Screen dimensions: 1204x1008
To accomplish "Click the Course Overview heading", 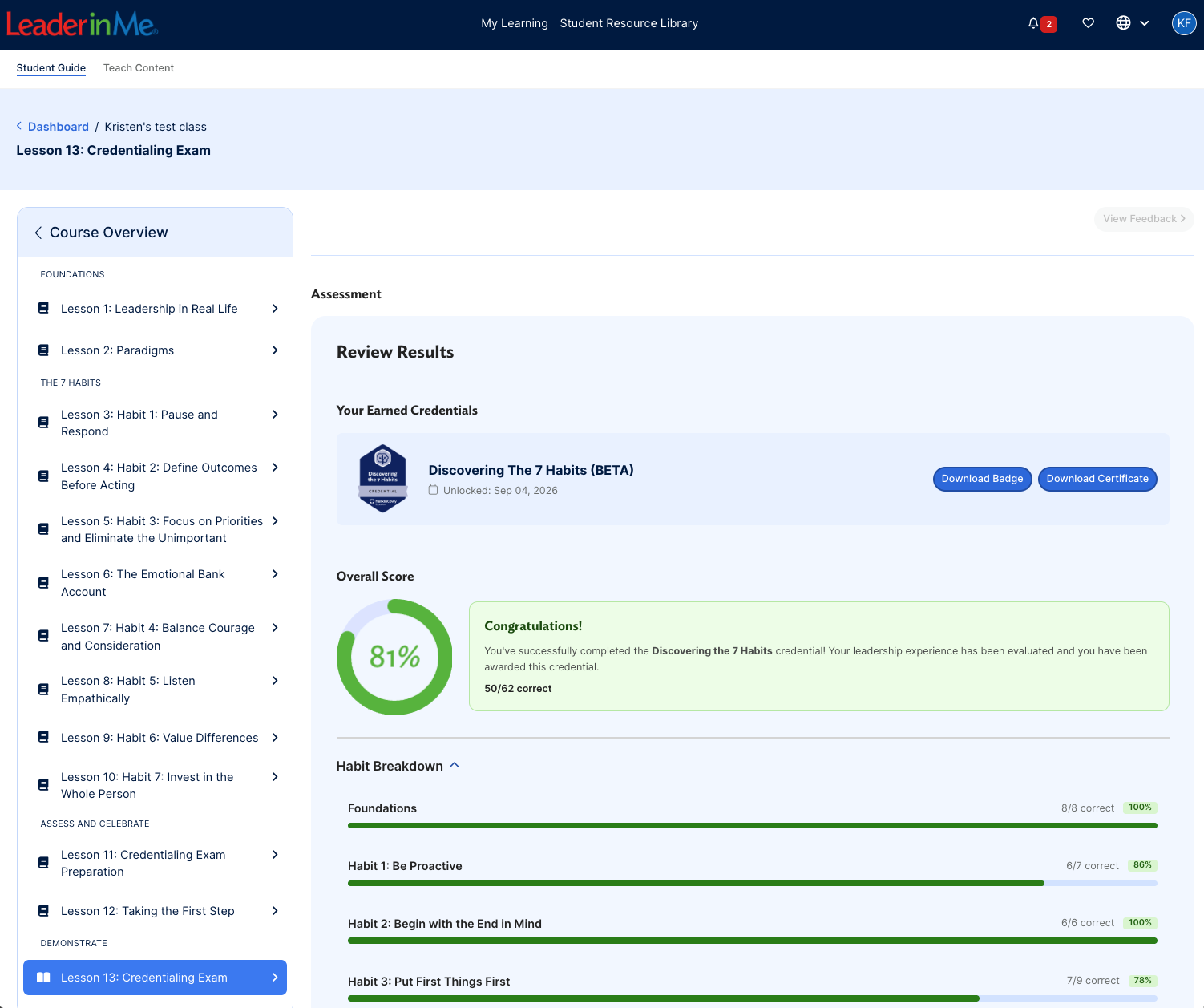I will tap(109, 233).
